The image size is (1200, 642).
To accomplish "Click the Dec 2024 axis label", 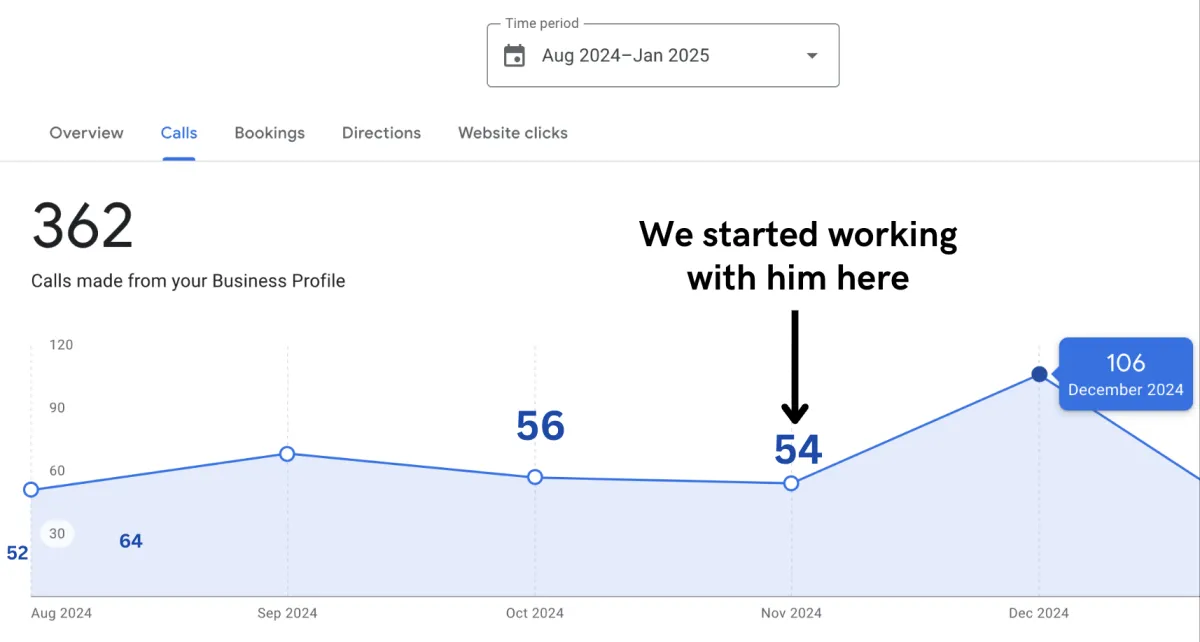I will coord(1039,613).
